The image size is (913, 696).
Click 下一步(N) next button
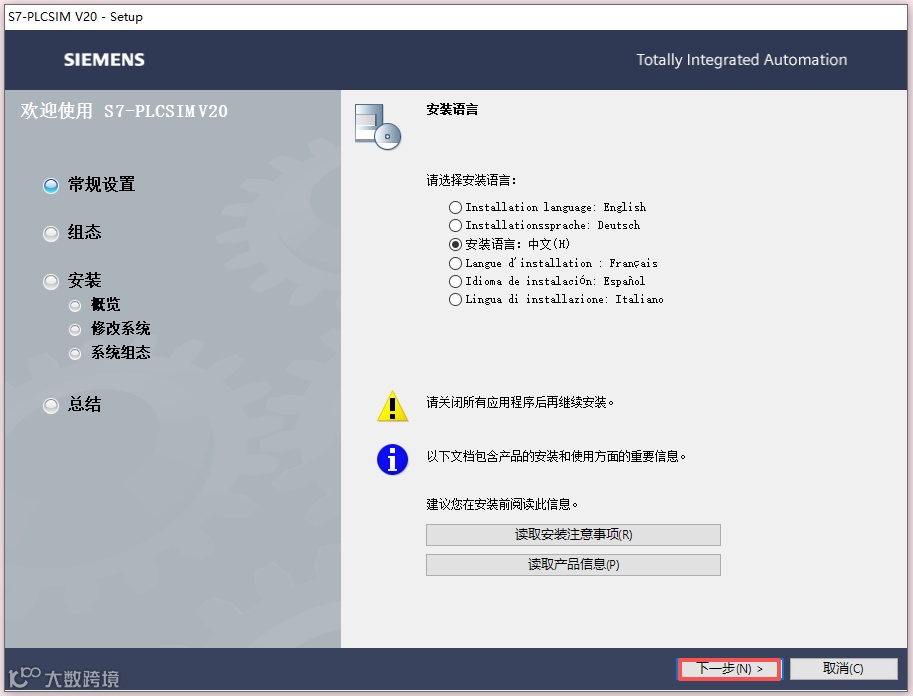pyautogui.click(x=729, y=669)
